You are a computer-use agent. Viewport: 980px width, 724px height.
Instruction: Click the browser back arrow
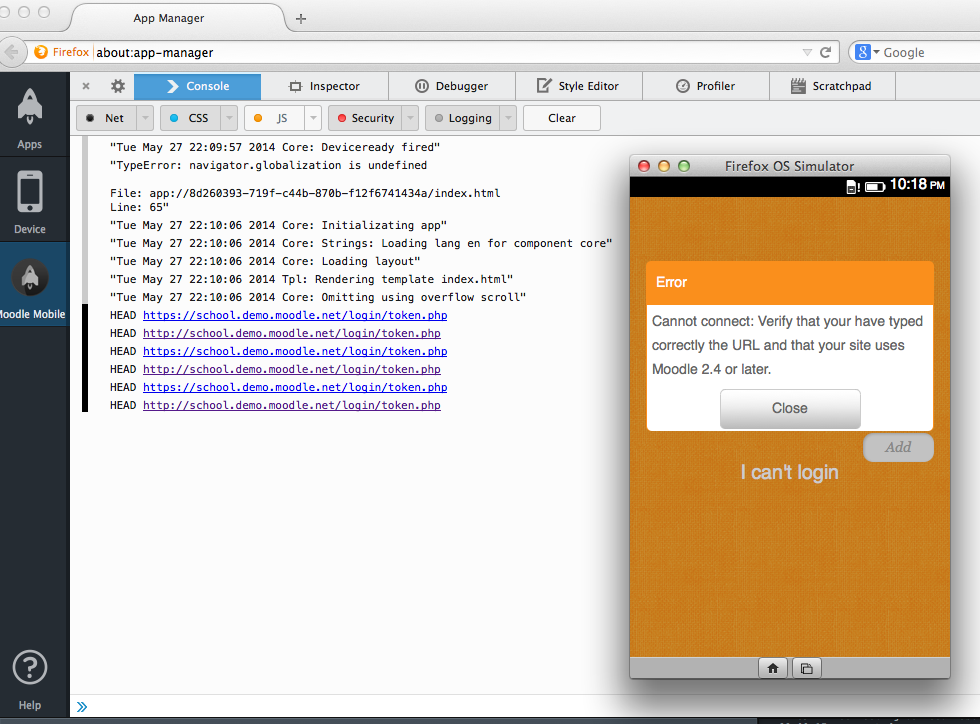pos(12,52)
